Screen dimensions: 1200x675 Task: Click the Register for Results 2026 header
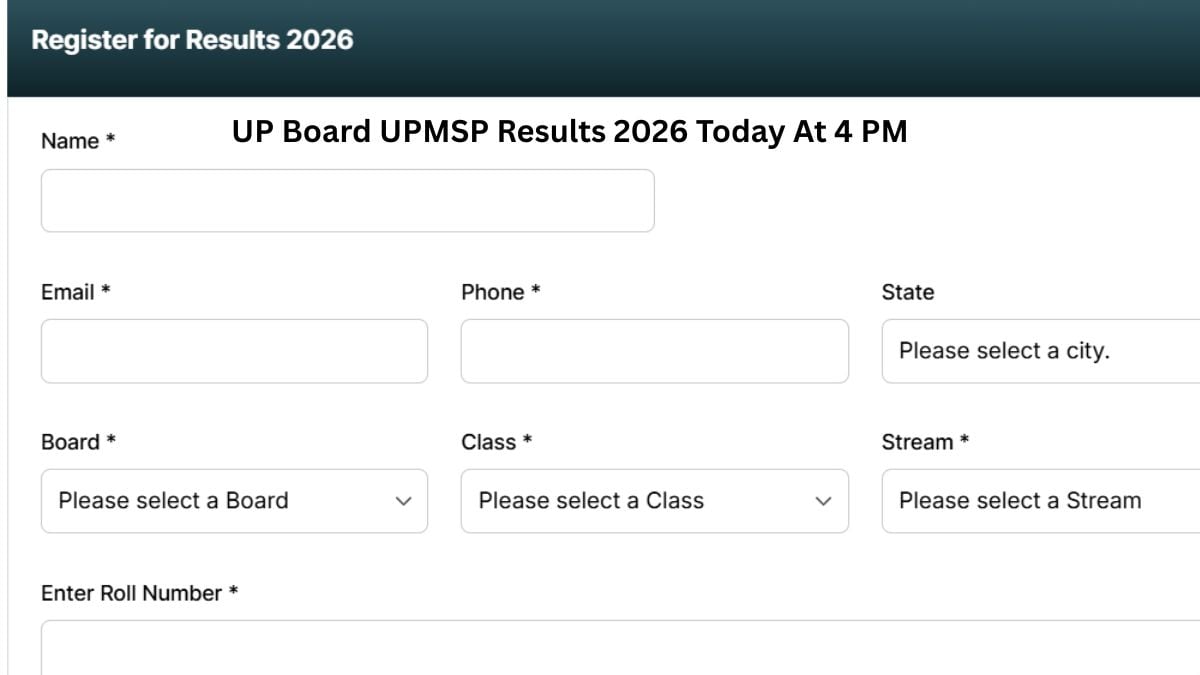point(192,40)
